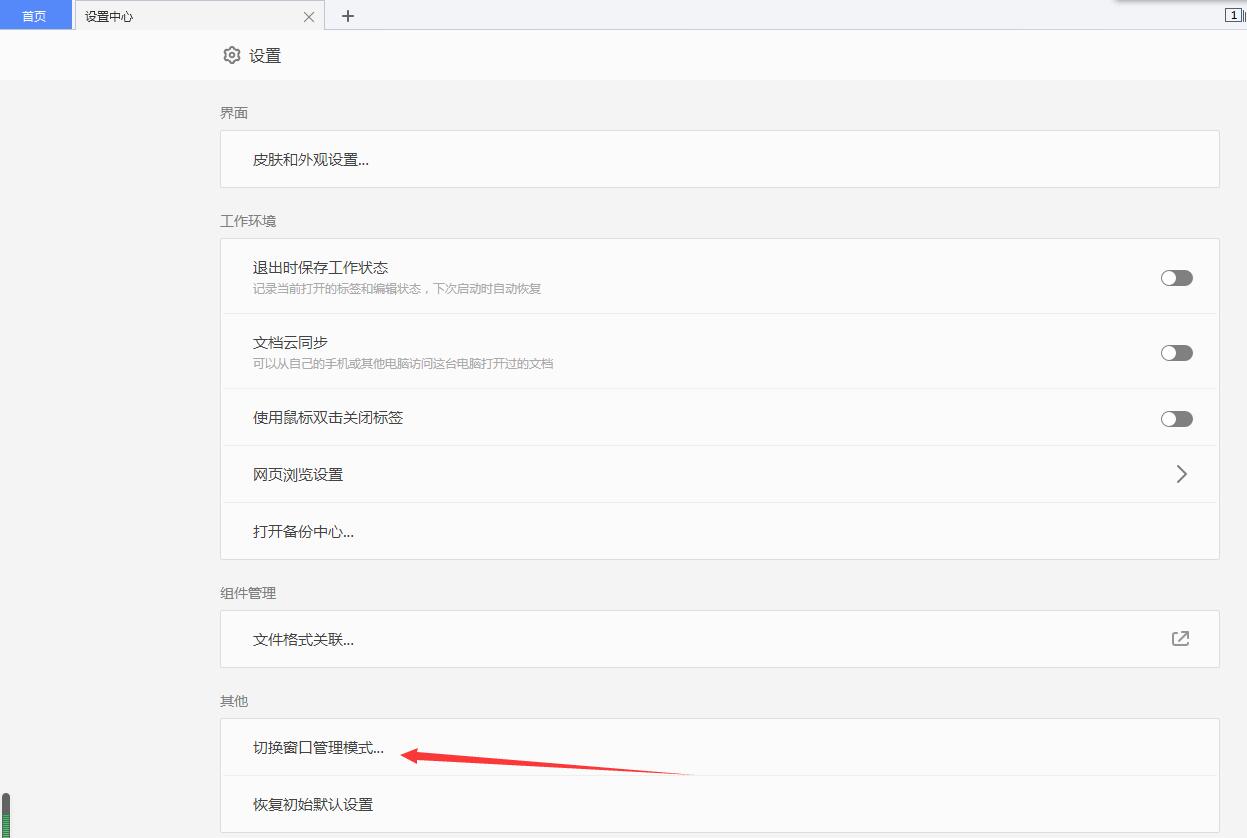Screen dimensions: 1247x838
Task: Click 恢复初始默认设置 to restore defaults
Action: [312, 804]
